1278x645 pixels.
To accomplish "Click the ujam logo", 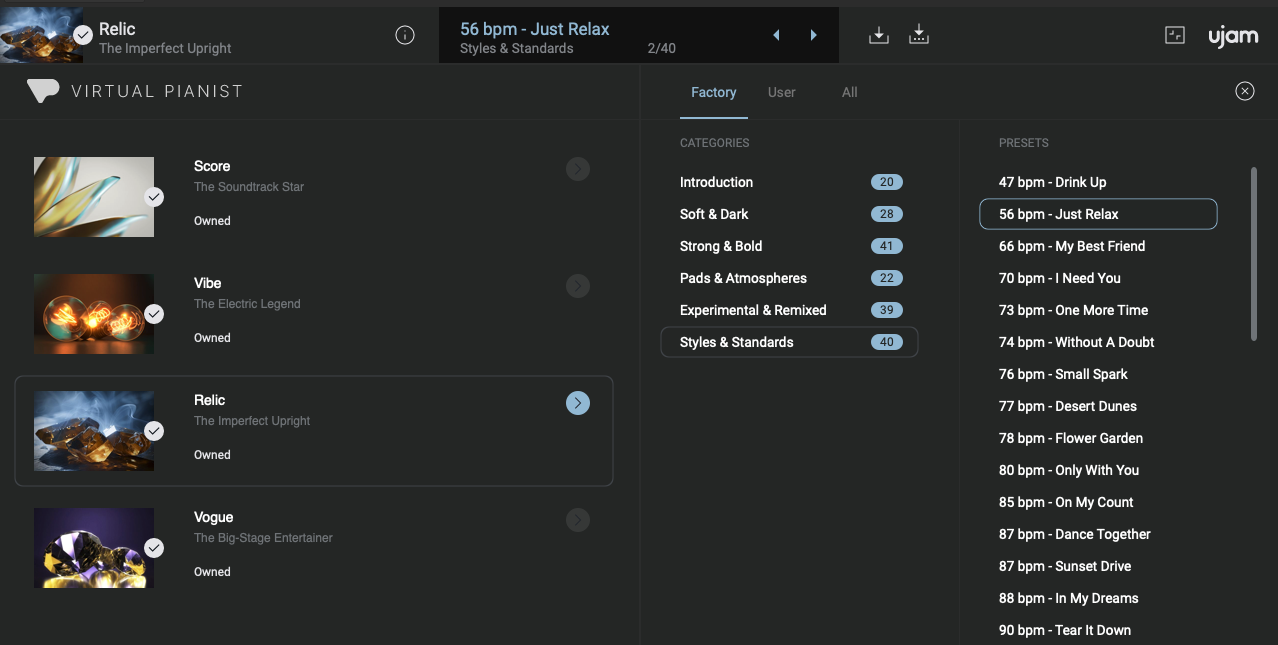I will 1233,37.
